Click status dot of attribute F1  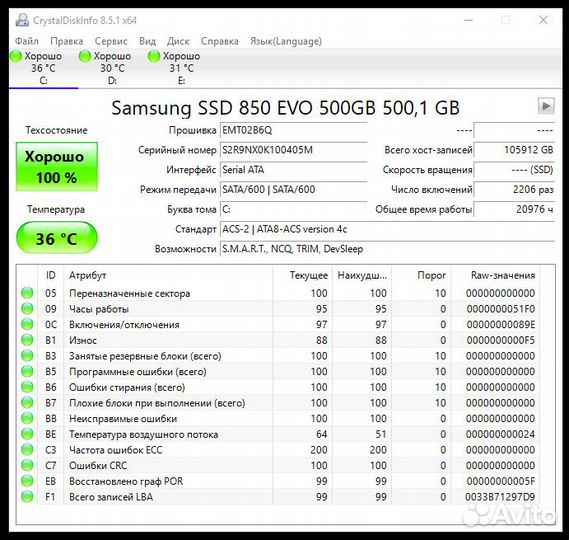27,497
